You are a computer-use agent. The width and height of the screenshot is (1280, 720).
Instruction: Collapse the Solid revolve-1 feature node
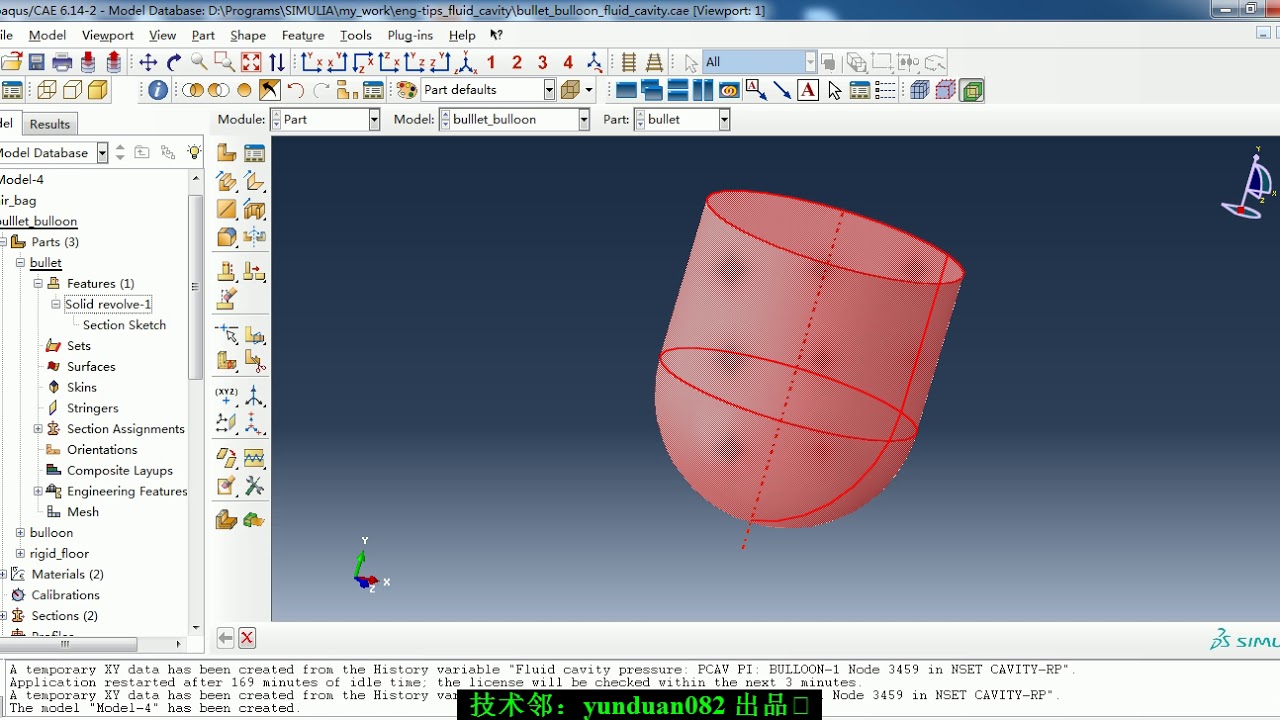56,305
